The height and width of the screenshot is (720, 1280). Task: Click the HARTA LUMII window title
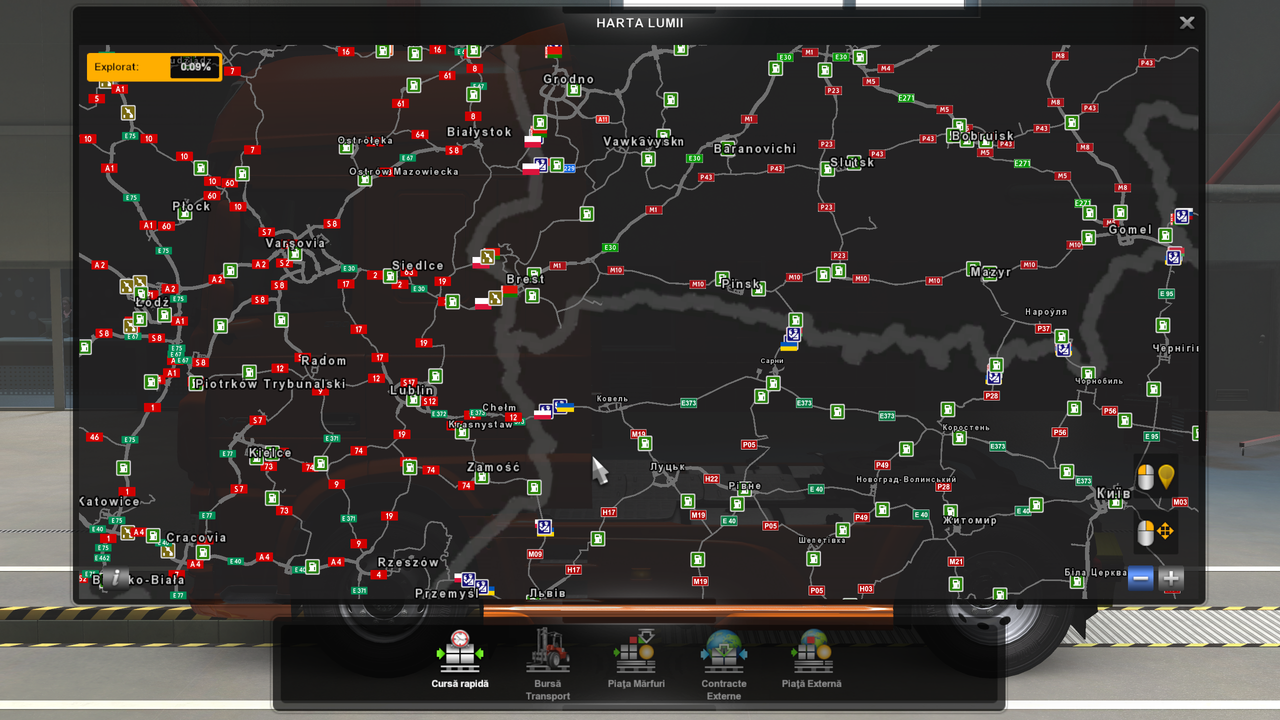pyautogui.click(x=640, y=23)
